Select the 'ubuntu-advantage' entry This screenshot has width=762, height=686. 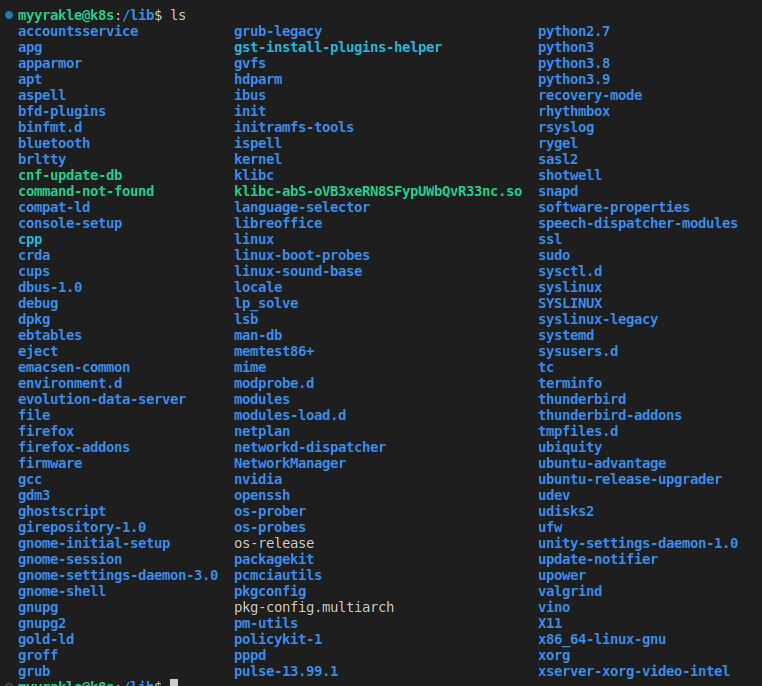(602, 463)
